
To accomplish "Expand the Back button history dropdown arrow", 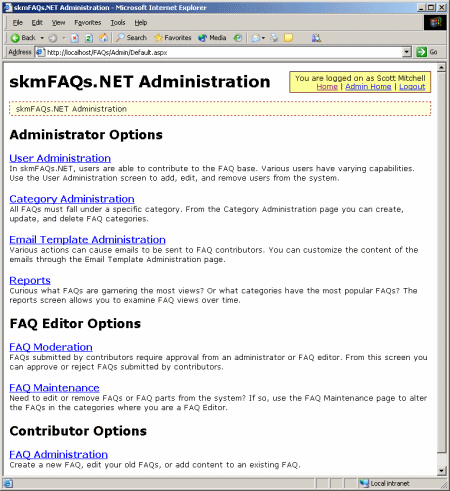I will pos(42,38).
